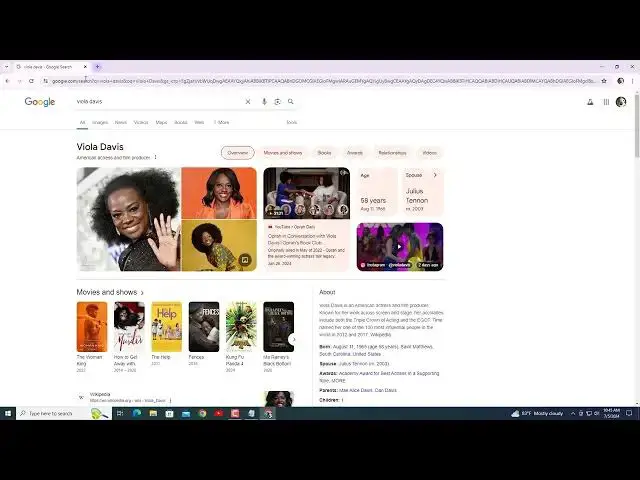Click the browser address bar URL

tap(323, 81)
